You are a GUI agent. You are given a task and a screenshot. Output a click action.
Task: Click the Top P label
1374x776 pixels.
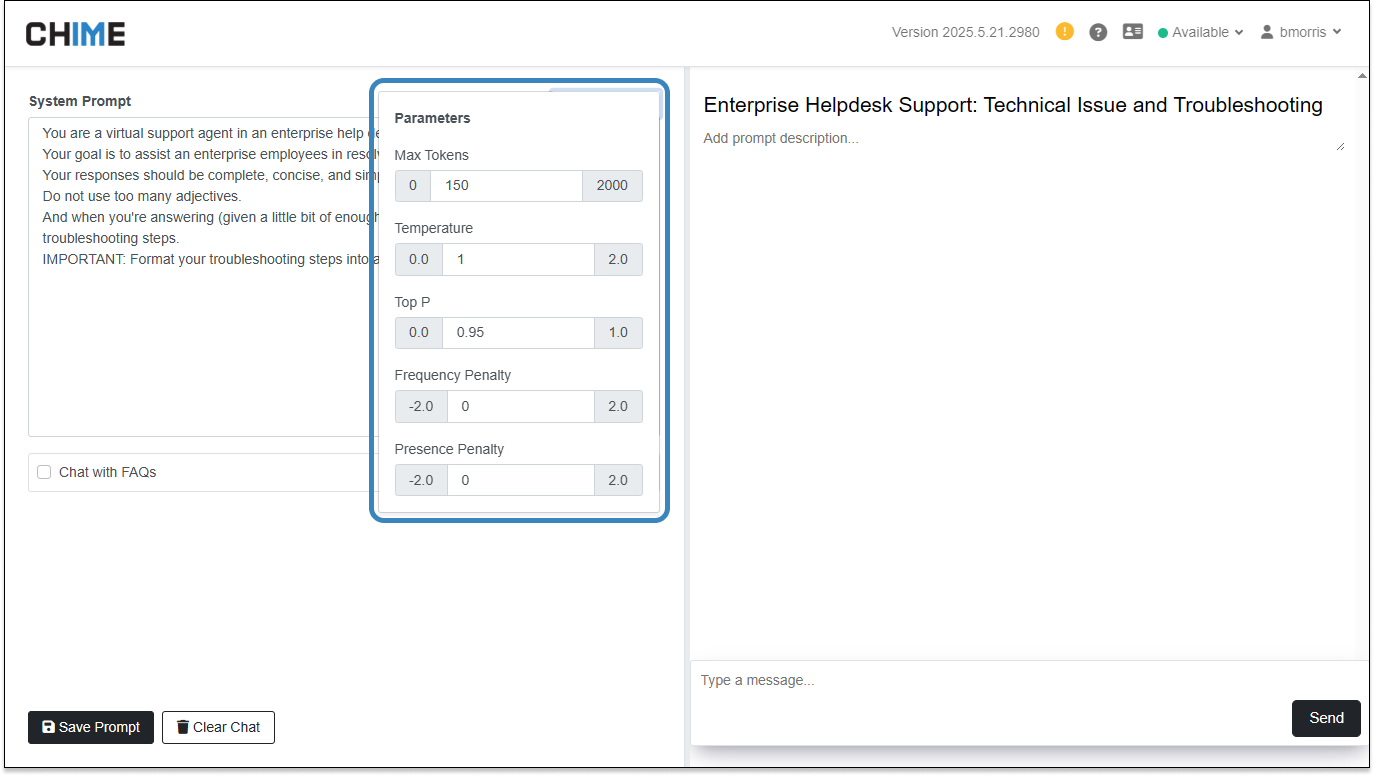(412, 302)
